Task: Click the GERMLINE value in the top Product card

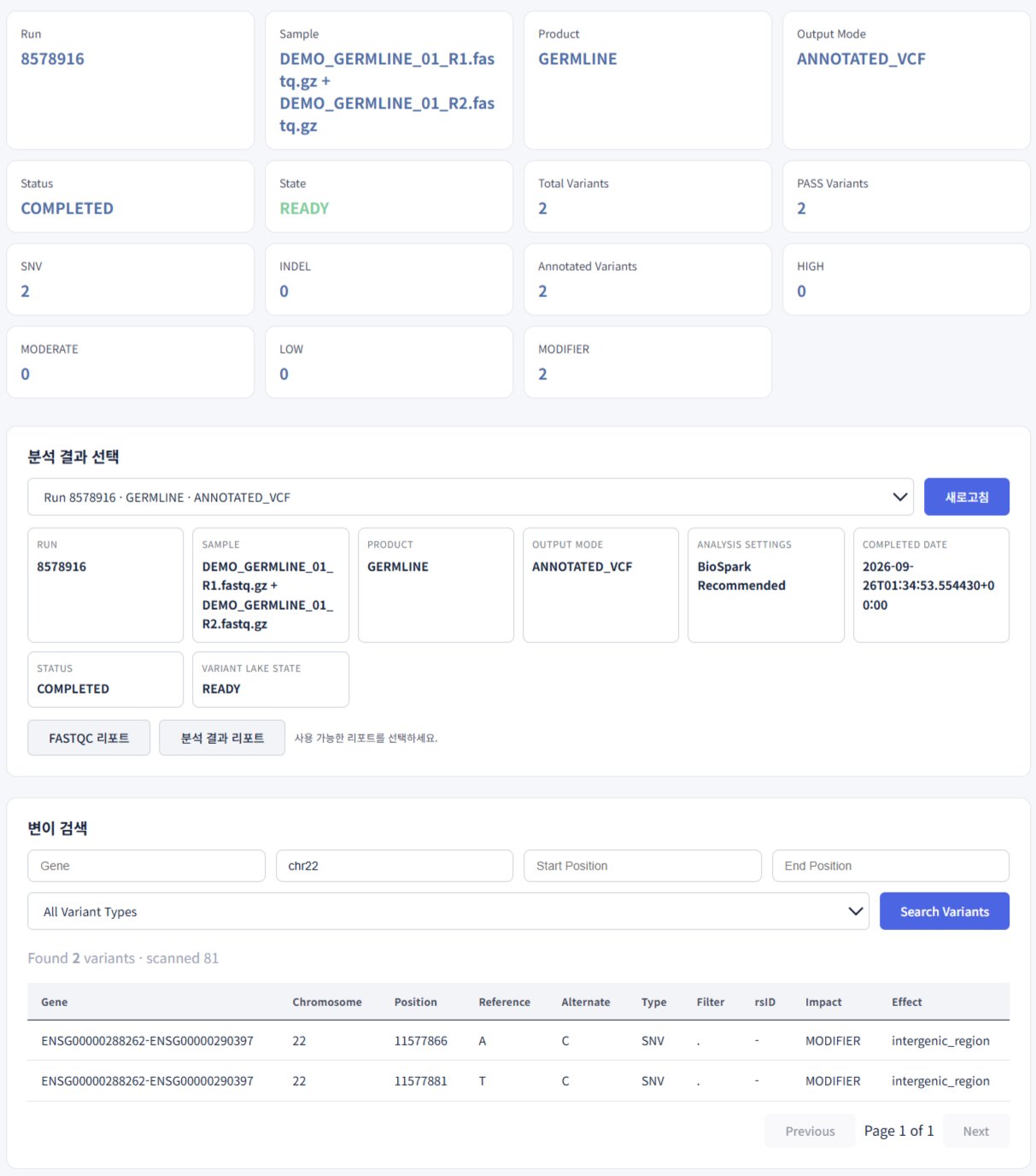Action: [577, 59]
